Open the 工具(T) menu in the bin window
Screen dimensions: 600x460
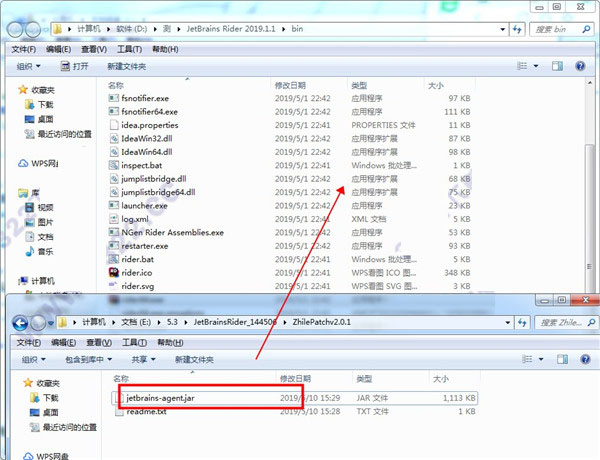[x=129, y=49]
